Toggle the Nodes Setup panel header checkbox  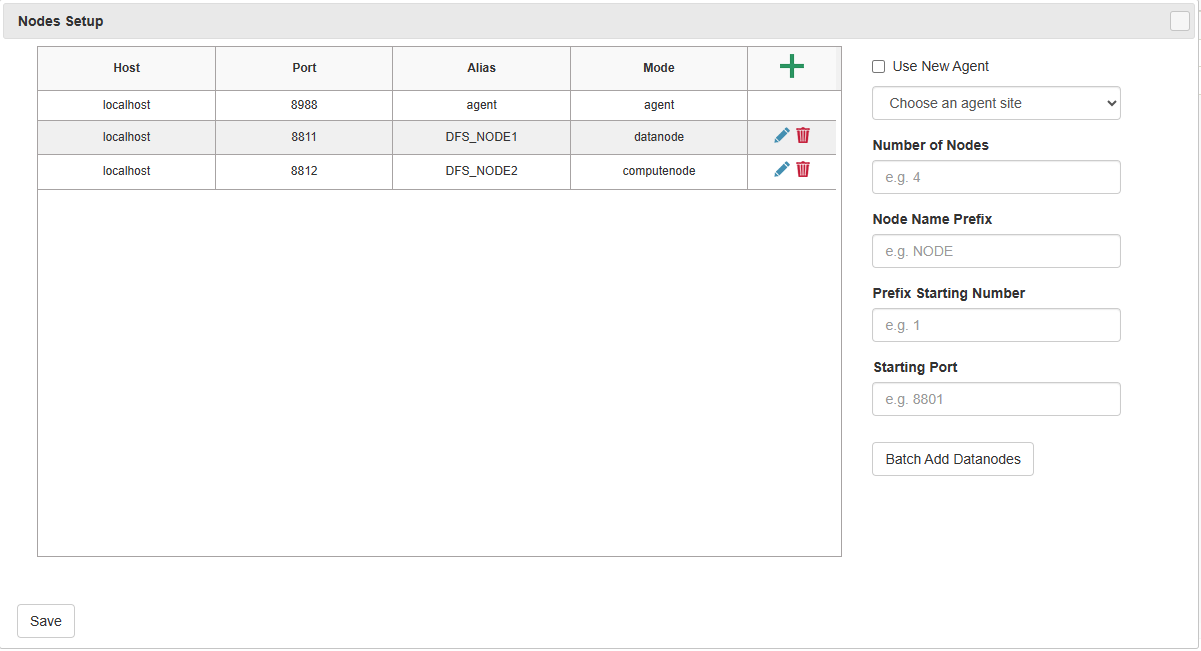tap(1180, 21)
